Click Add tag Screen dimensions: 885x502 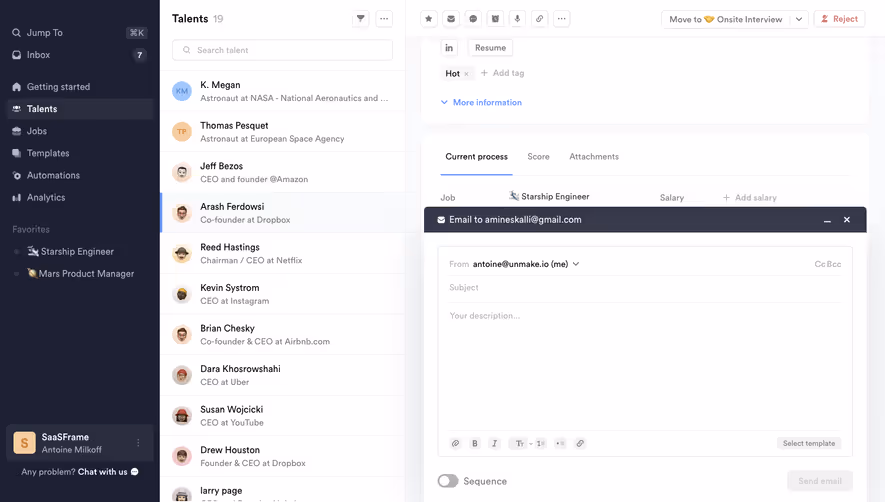coord(502,73)
